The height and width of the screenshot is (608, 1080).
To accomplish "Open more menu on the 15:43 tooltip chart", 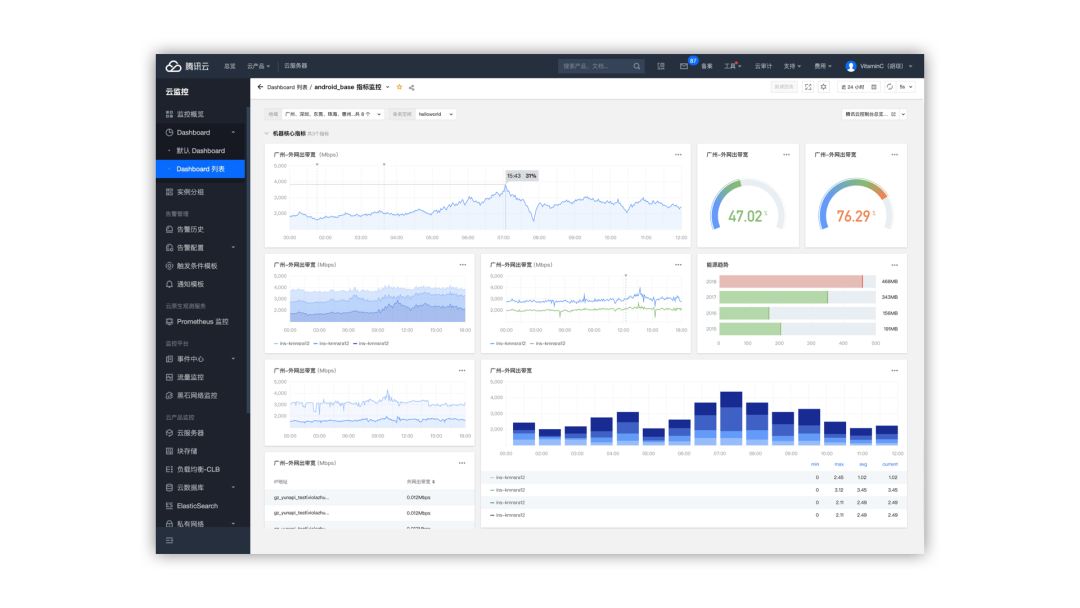I will pyautogui.click(x=678, y=155).
